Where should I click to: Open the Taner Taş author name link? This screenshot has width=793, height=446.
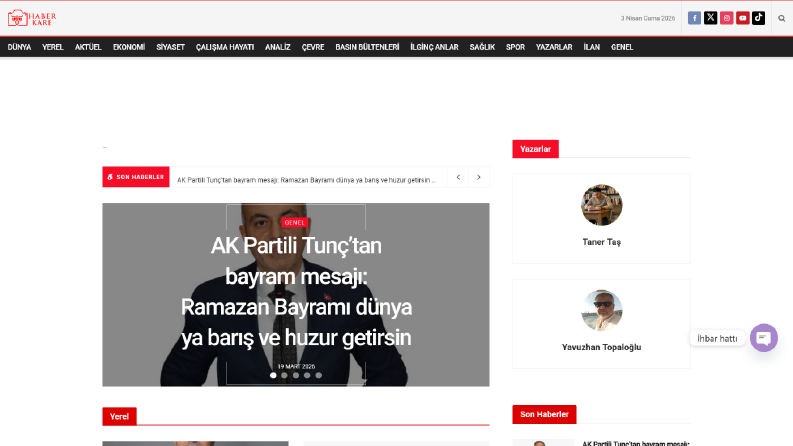(x=601, y=242)
